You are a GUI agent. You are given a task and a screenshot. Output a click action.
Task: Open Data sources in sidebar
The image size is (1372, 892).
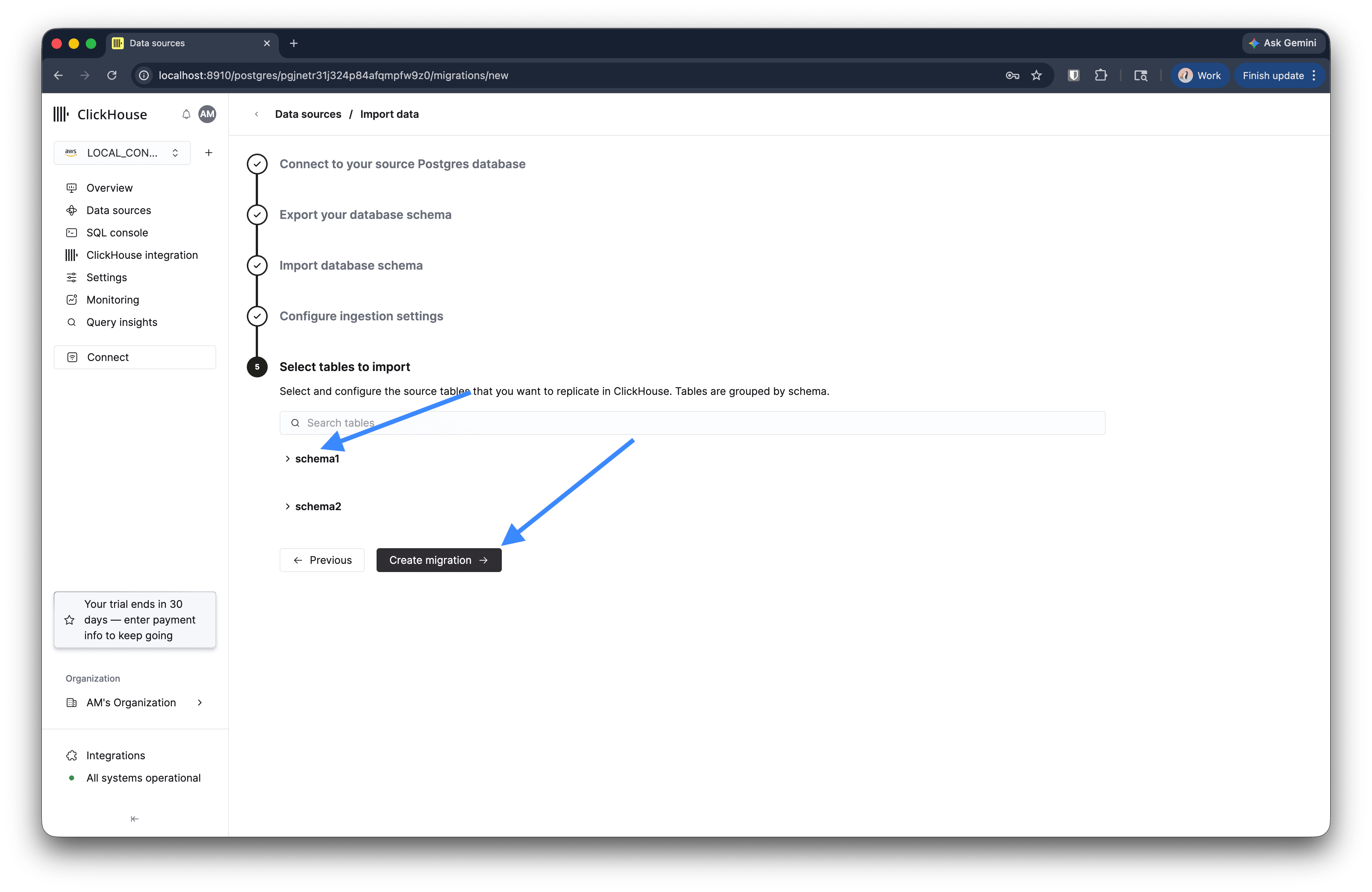point(118,210)
